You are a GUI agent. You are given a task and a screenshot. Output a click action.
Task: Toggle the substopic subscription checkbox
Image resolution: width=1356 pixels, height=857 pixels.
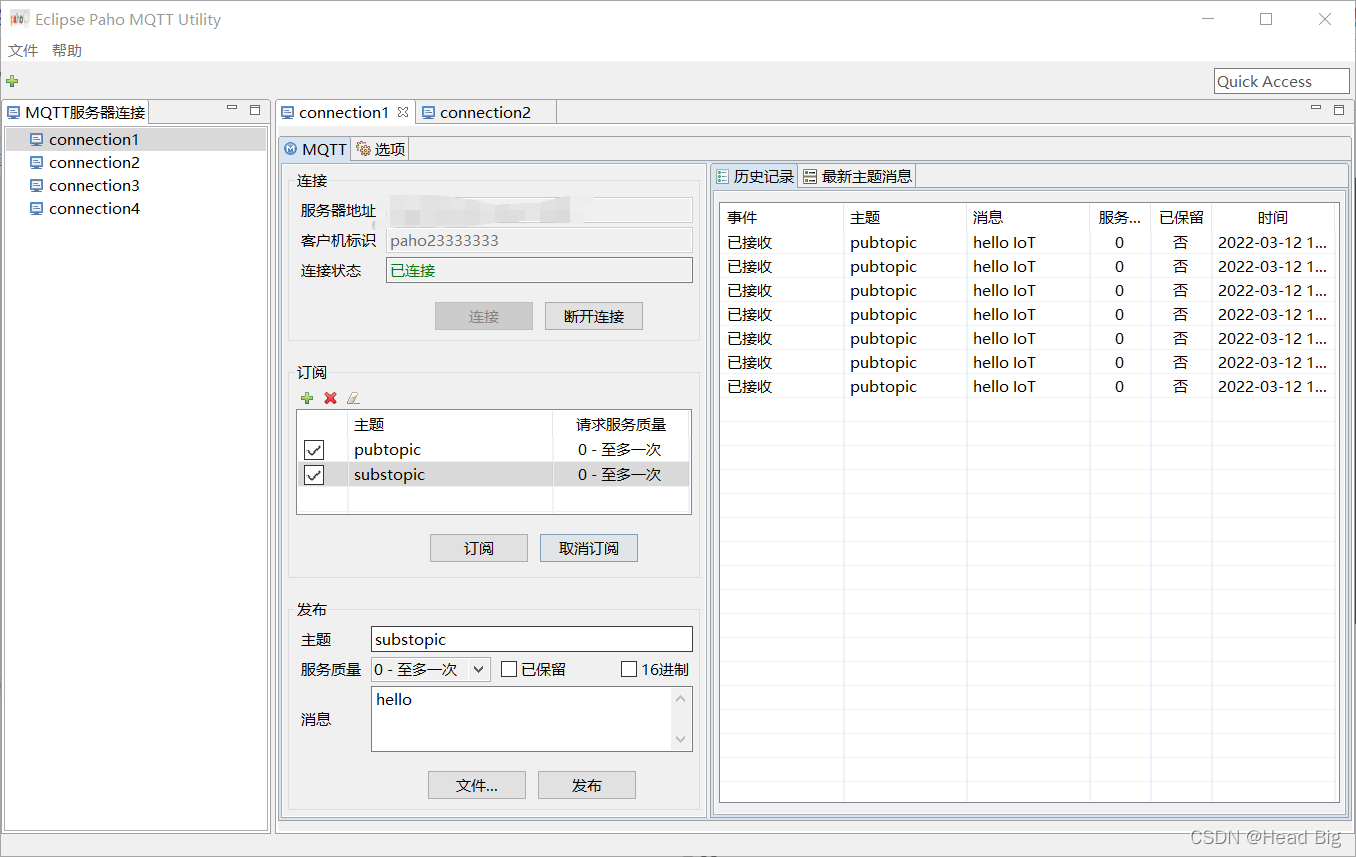pyautogui.click(x=314, y=474)
